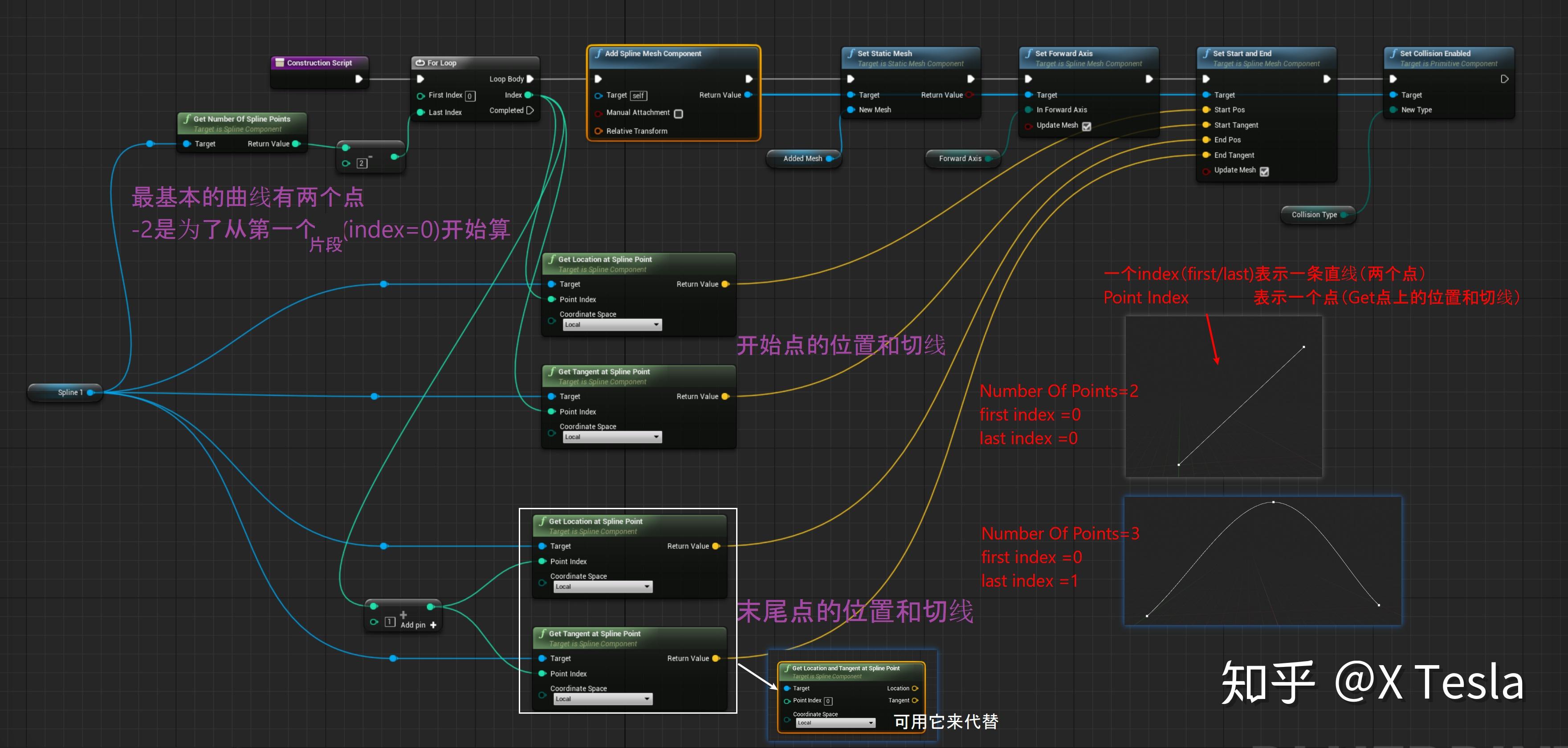Click the f icon on Set Forward Axis

(x=1029, y=53)
